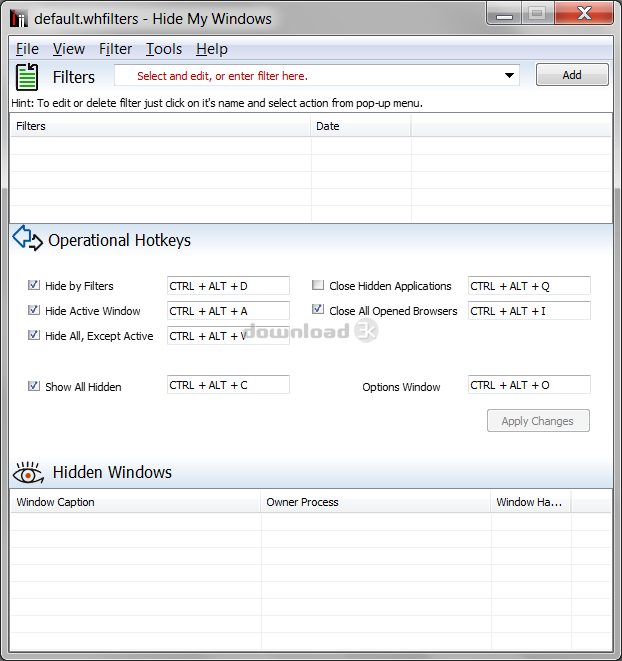The image size is (622, 661).
Task: Click the Operational Hotkeys arrows icon
Action: pyautogui.click(x=27, y=238)
